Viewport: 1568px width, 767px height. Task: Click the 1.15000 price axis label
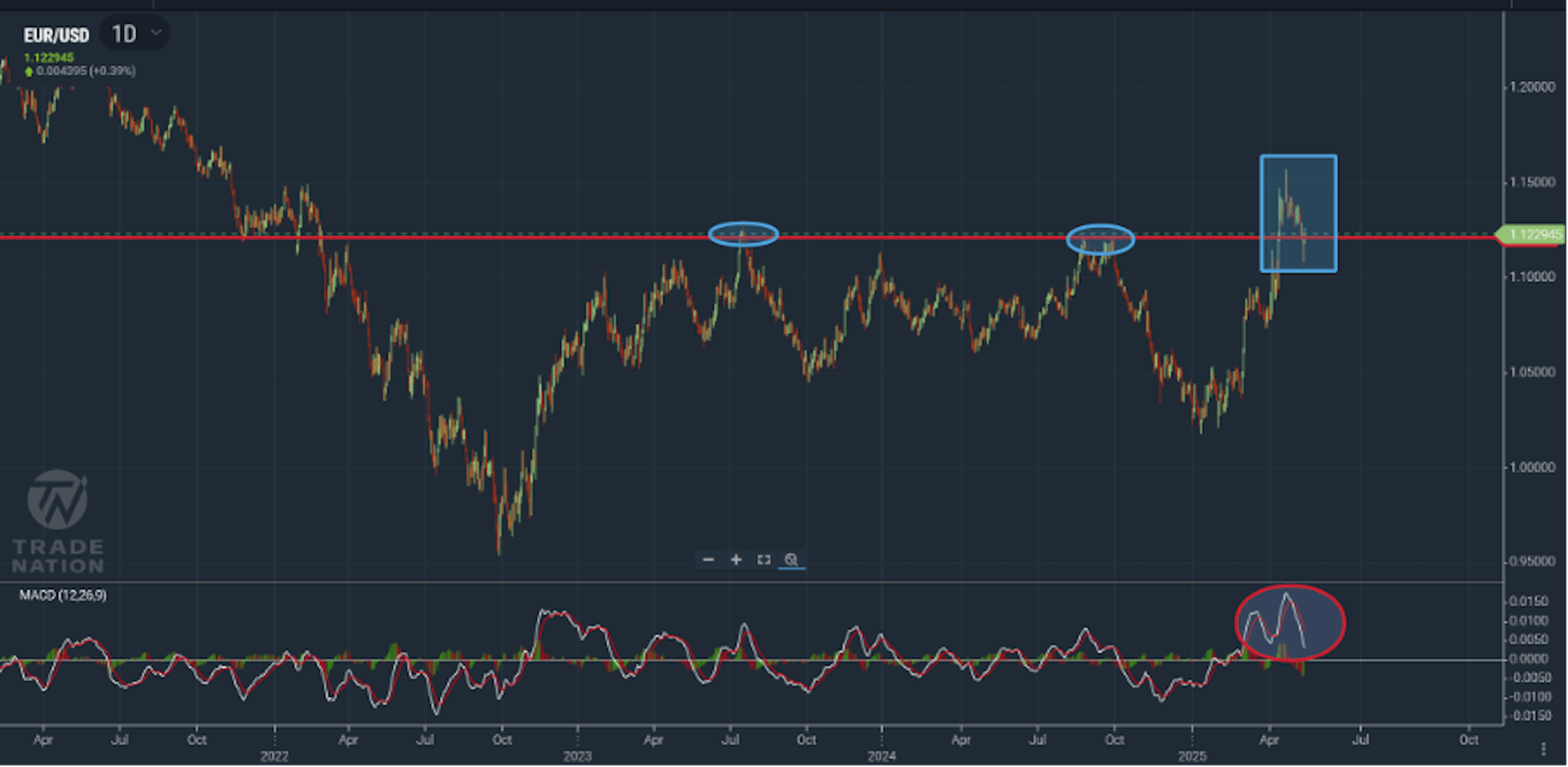click(1532, 182)
